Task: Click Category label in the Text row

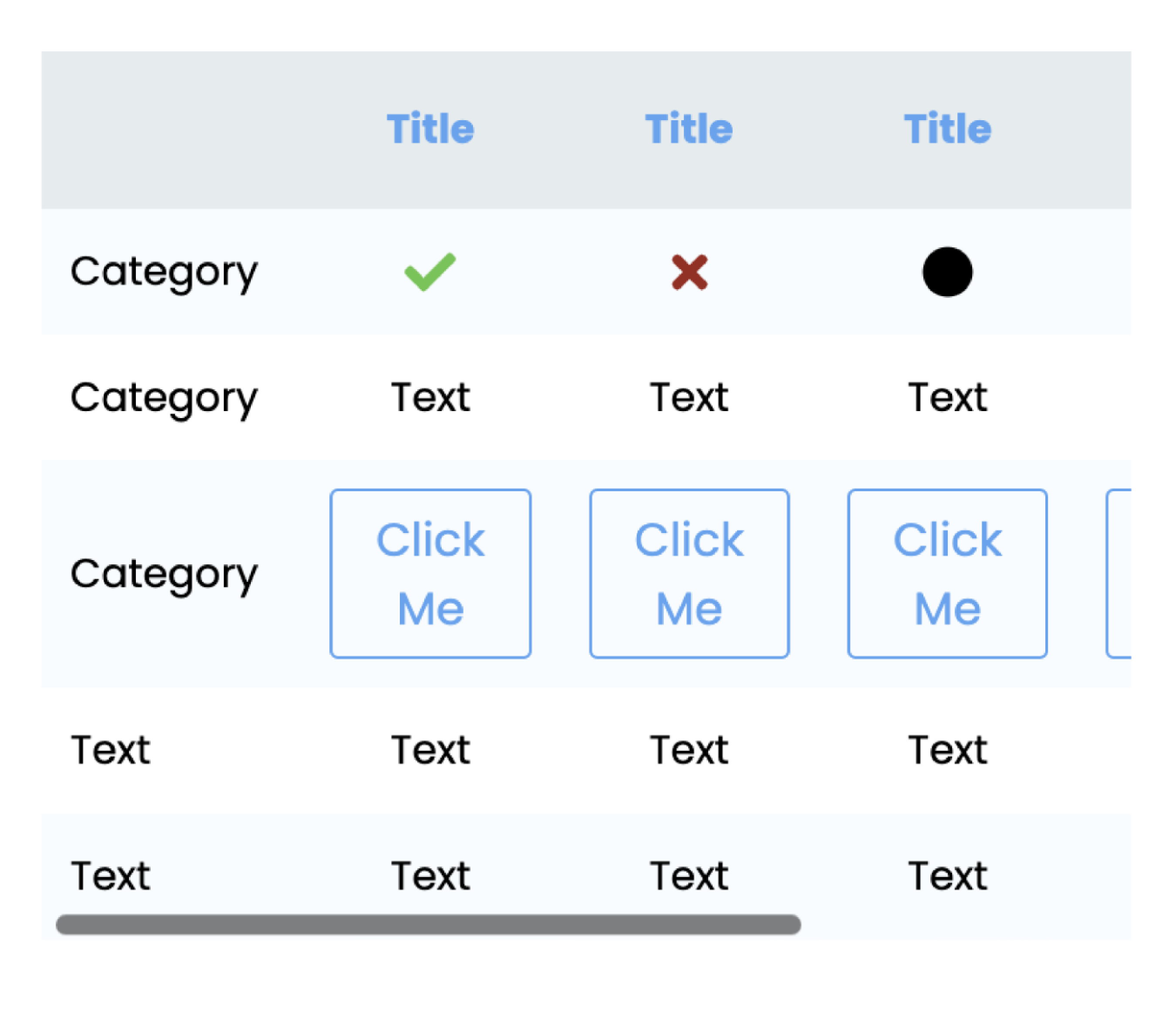Action: [x=164, y=398]
